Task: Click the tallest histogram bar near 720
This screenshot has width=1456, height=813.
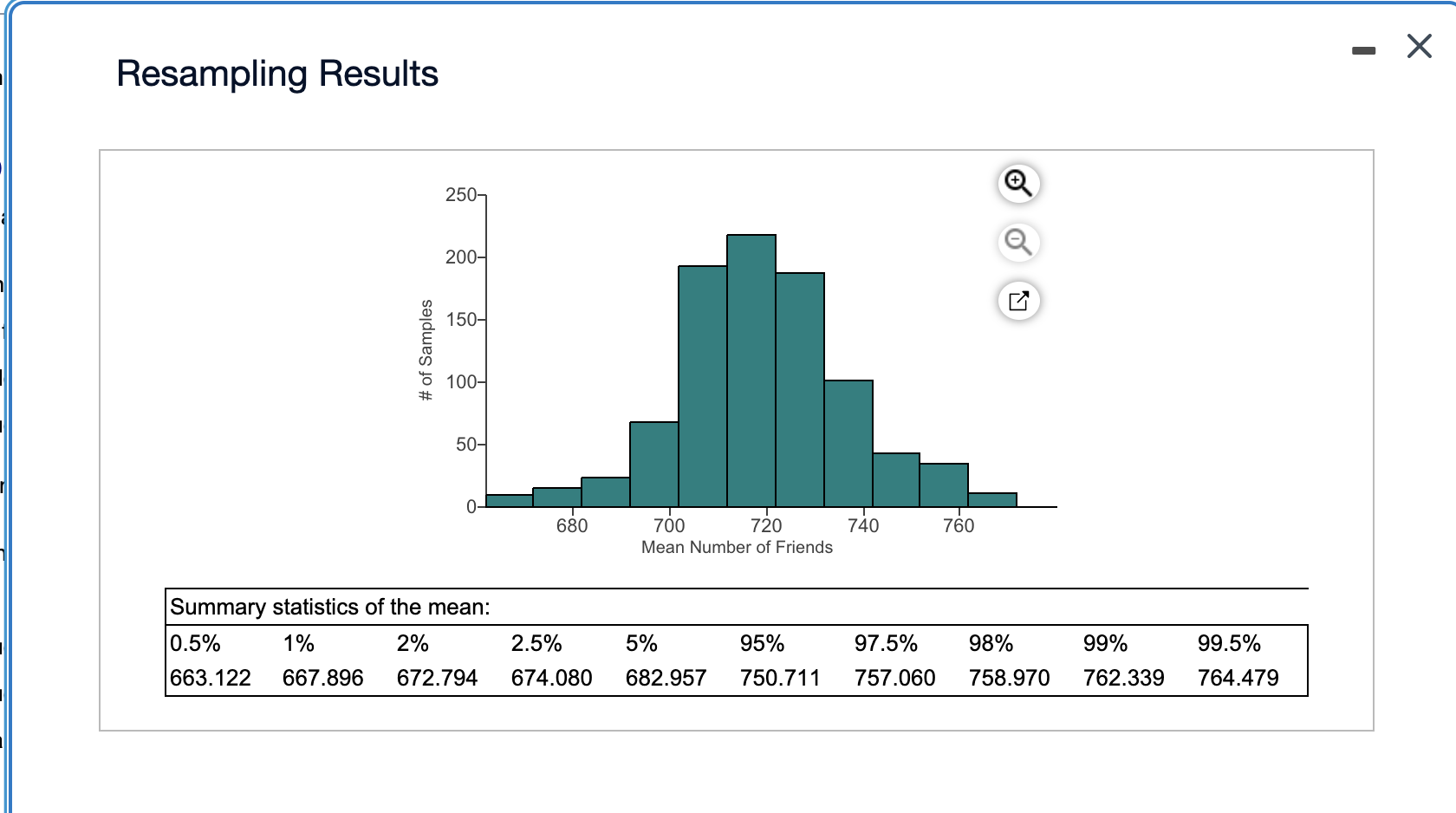Action: pos(751,370)
